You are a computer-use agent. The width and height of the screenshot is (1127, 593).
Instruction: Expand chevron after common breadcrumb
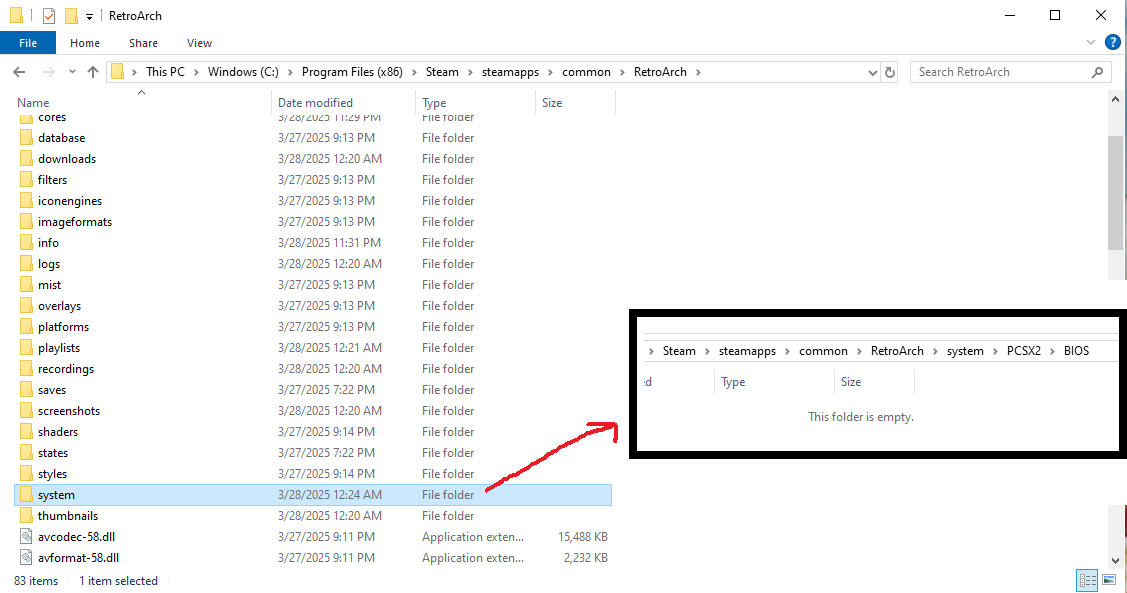622,72
